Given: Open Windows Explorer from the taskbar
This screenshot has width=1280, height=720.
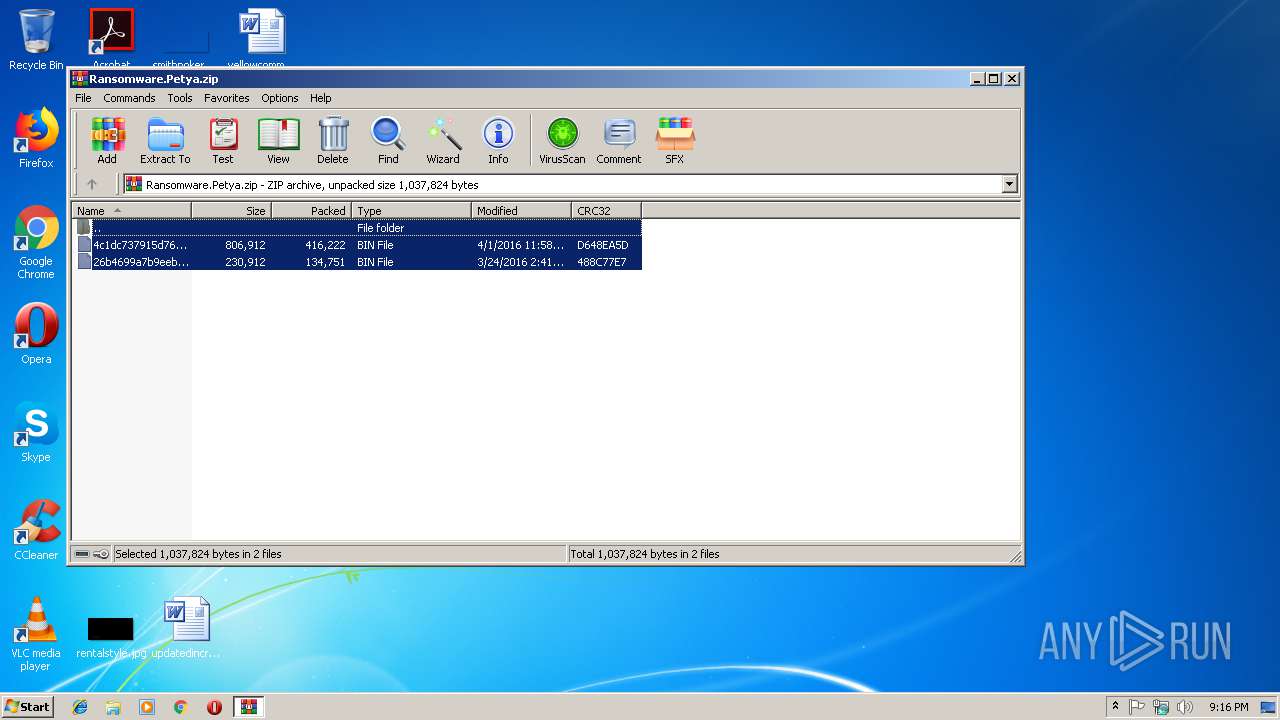Looking at the screenshot, I should (113, 707).
